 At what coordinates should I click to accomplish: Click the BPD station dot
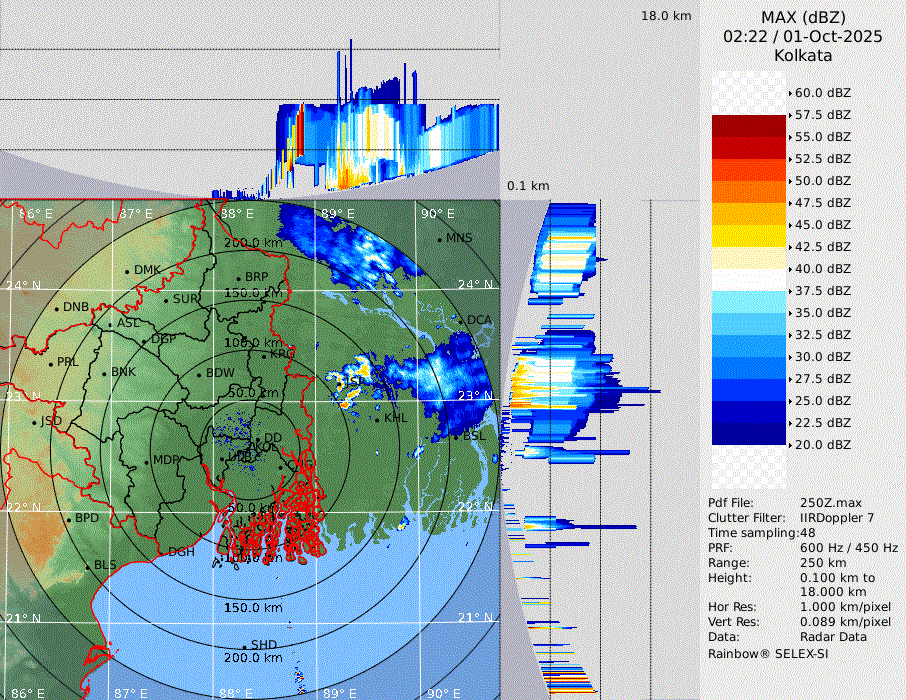69,519
